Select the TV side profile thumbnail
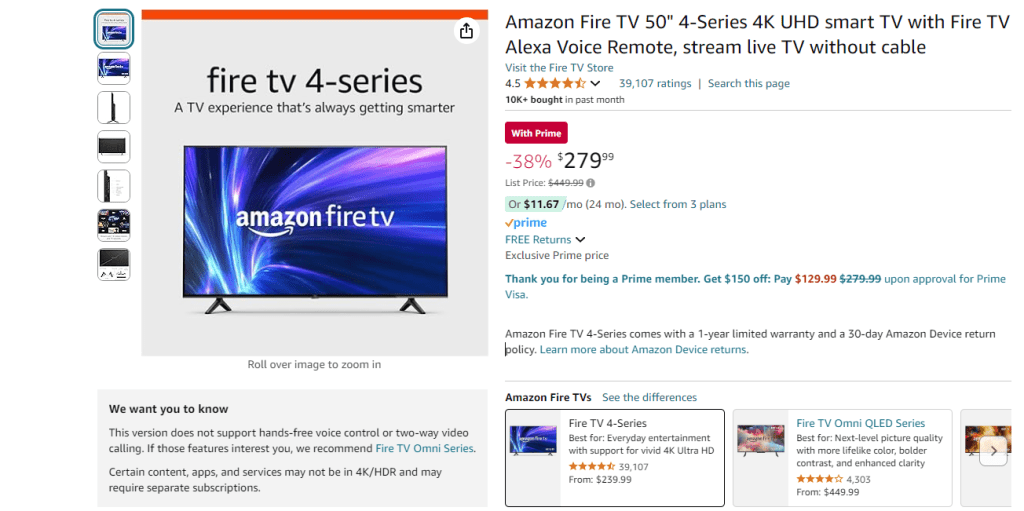Screen dimensions: 1024x511 113,107
